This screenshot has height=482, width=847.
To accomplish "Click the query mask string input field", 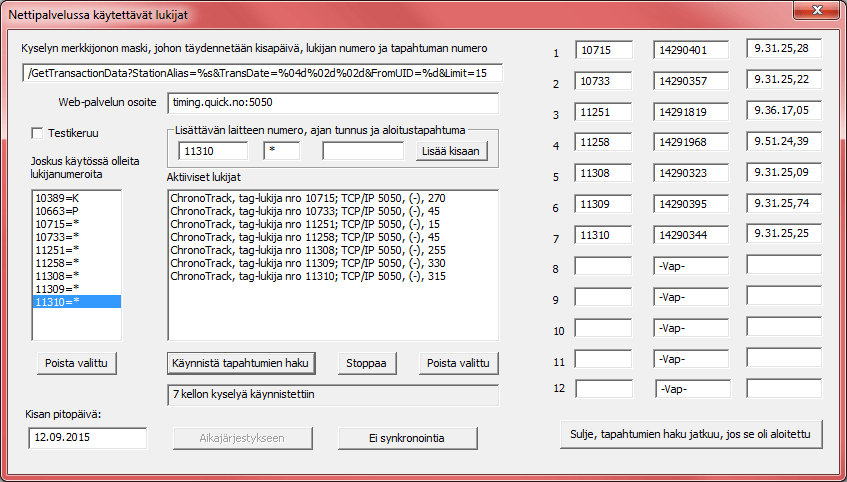I will (262, 73).
